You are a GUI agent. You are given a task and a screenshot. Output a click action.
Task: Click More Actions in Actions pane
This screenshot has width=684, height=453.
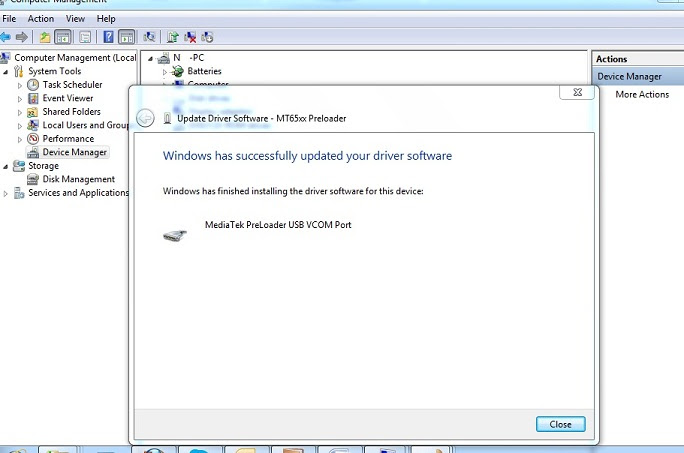[642, 94]
